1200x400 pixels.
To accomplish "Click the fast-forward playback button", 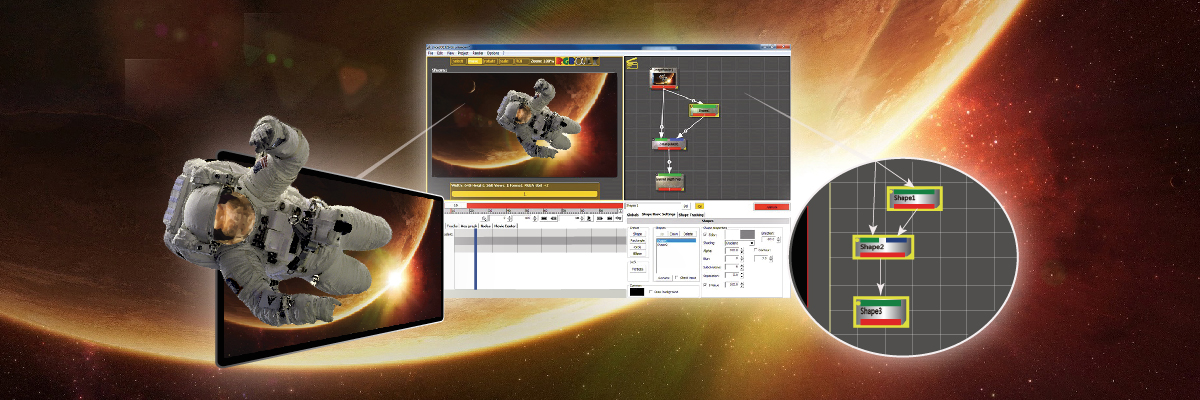I will 600,219.
